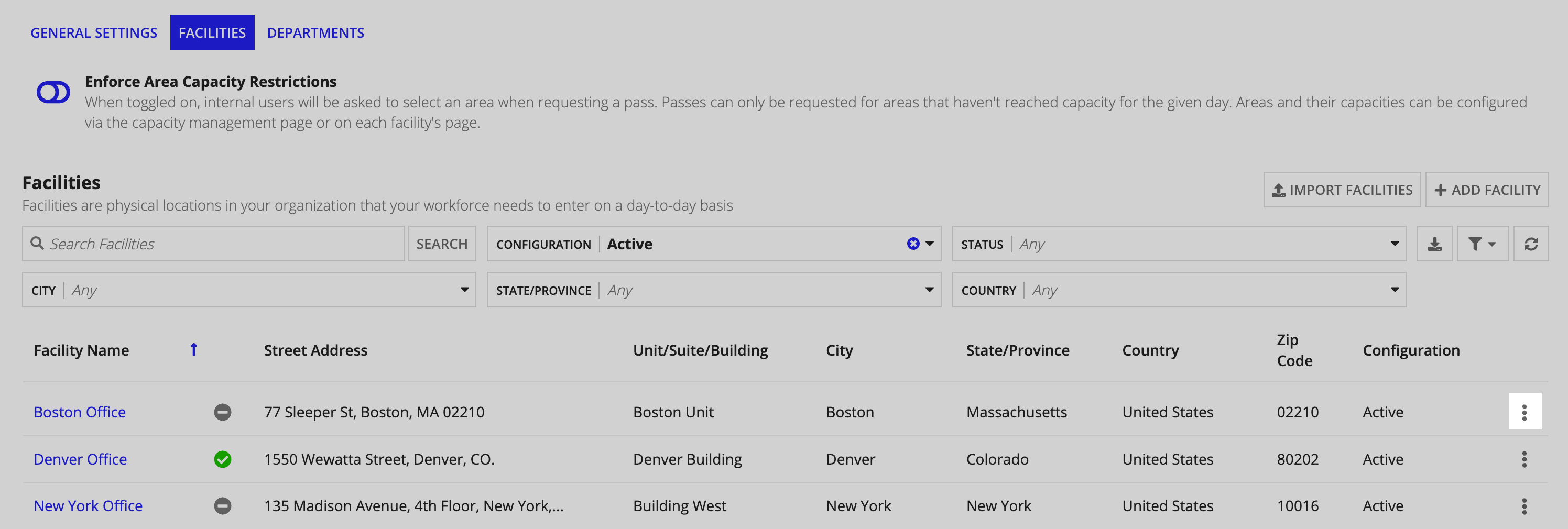Click the Country column header
Screen dimensions: 1568x529
(x=1150, y=350)
